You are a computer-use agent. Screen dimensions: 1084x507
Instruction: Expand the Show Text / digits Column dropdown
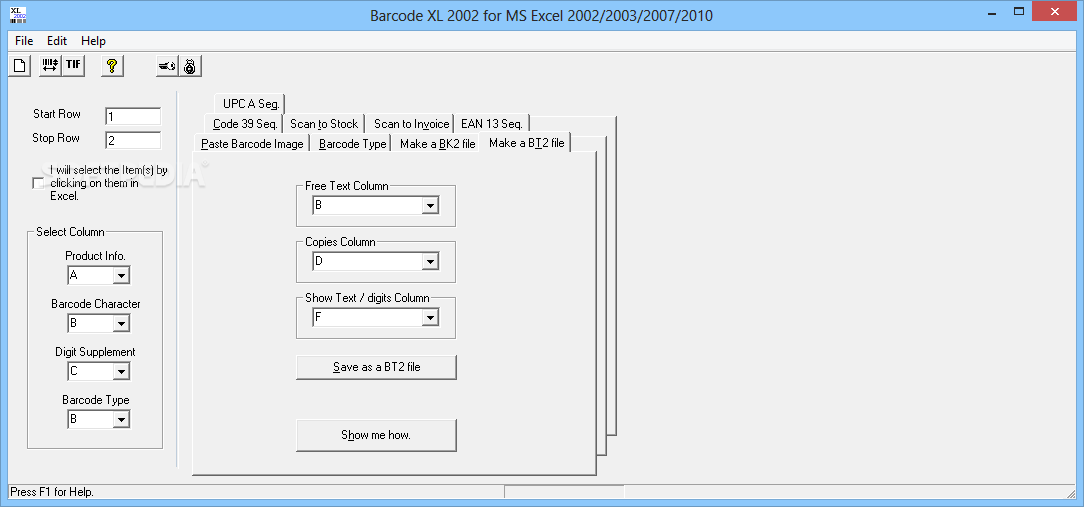[x=431, y=317]
